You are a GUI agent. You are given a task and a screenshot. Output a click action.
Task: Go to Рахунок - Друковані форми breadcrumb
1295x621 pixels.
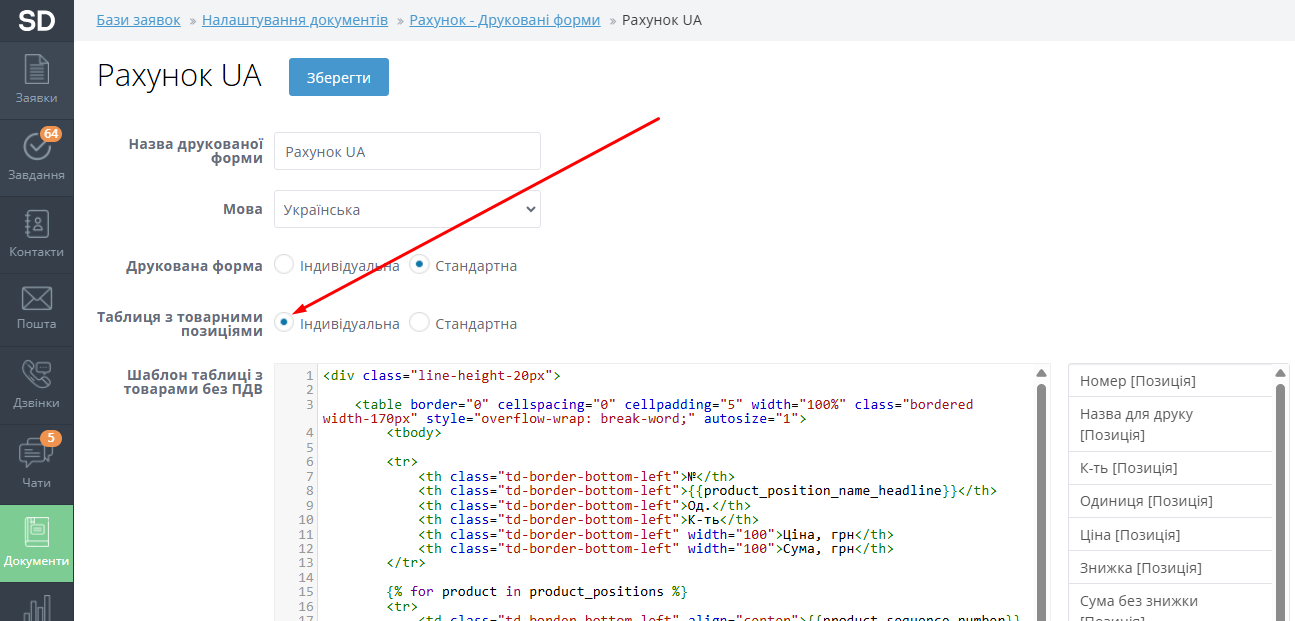tap(505, 20)
